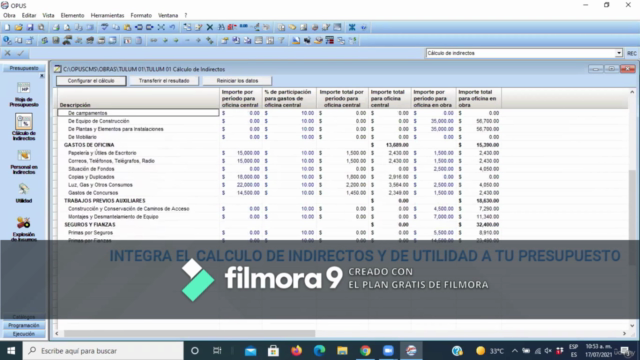Open Firefox from the taskbar

click(x=296, y=351)
